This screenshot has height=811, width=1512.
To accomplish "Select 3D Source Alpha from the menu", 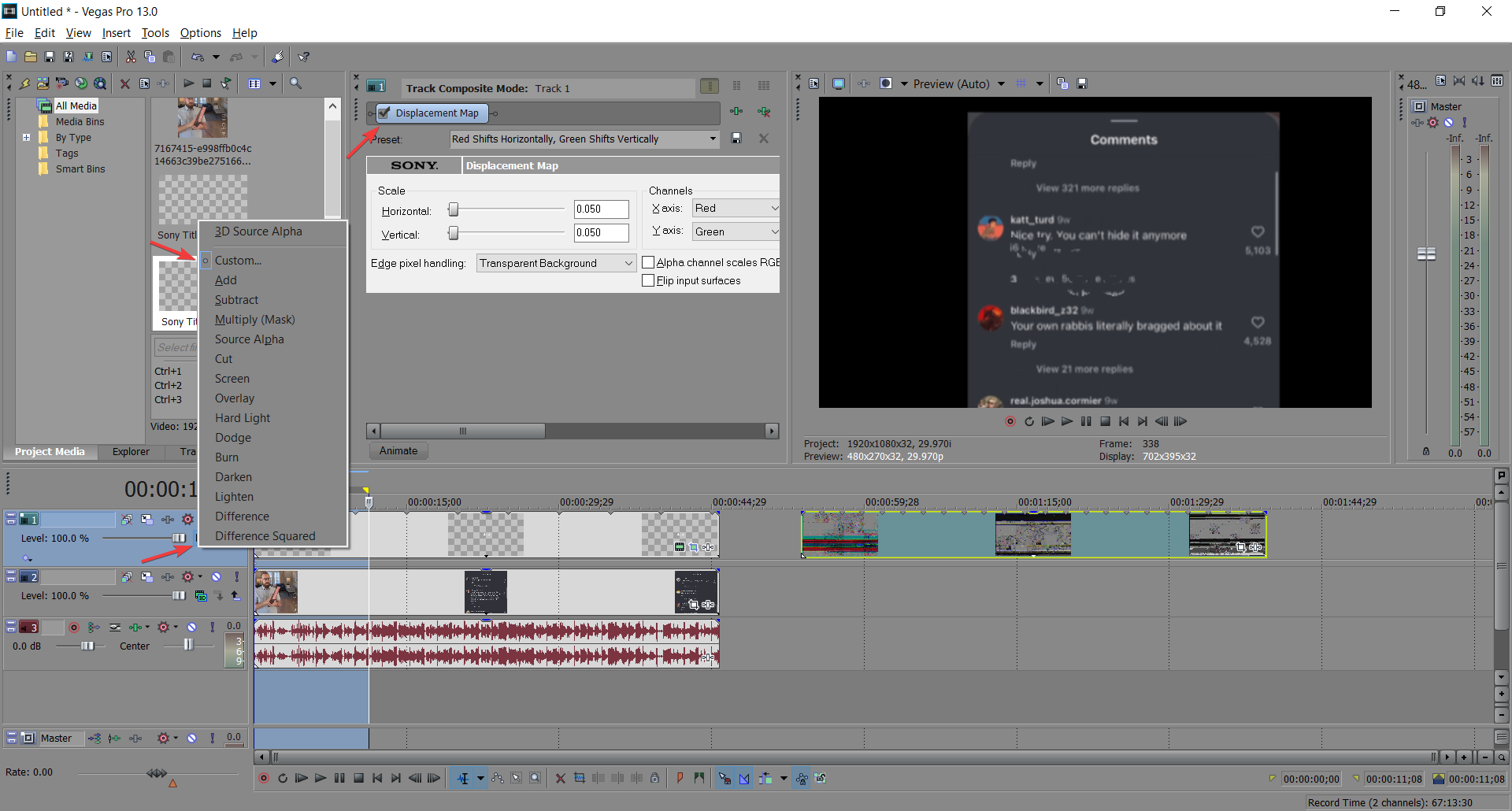I will 258,231.
